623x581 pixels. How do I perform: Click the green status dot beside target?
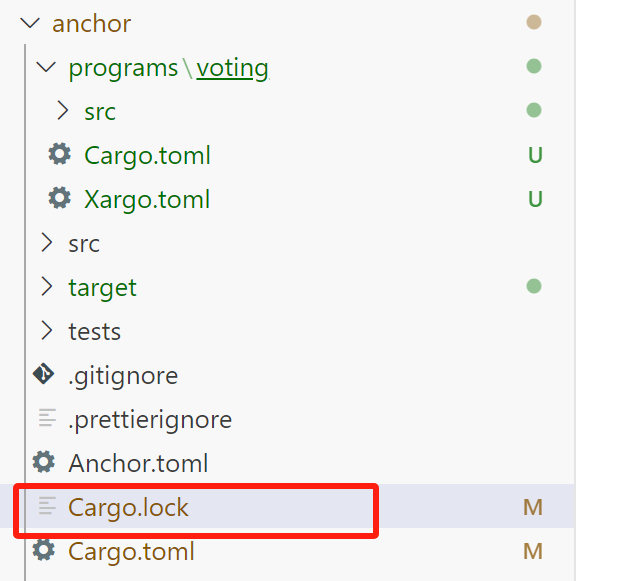pos(534,286)
